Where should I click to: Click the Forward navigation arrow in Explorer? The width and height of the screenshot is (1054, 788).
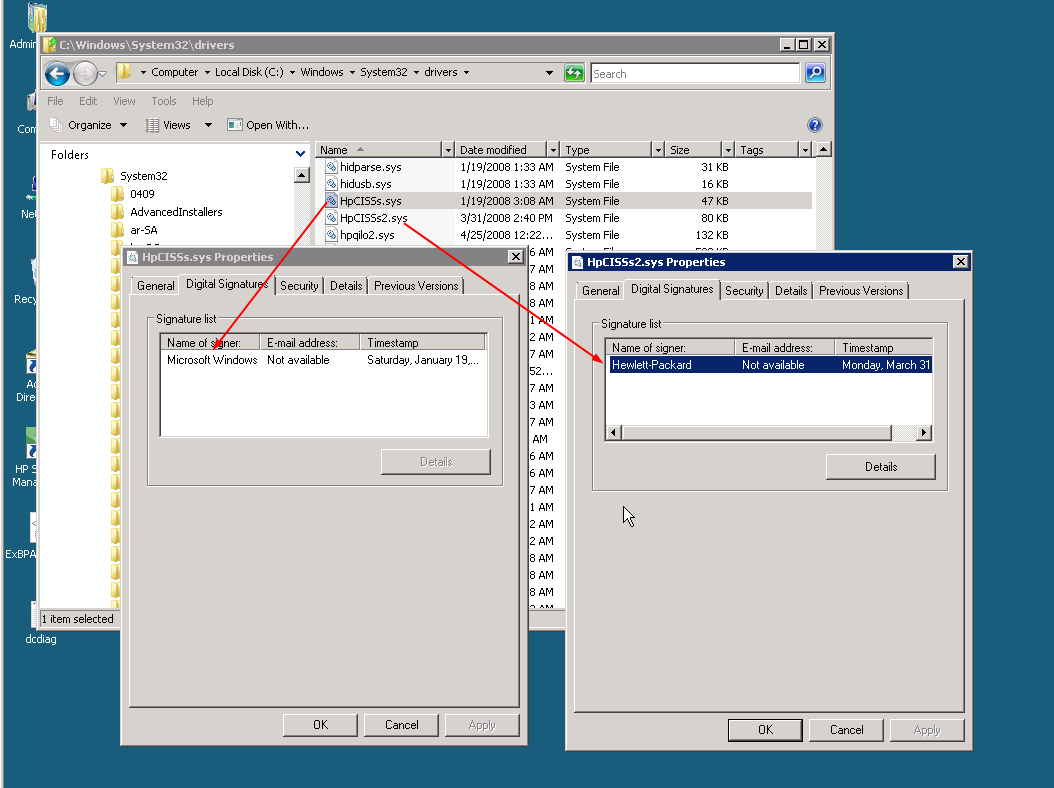(x=85, y=73)
